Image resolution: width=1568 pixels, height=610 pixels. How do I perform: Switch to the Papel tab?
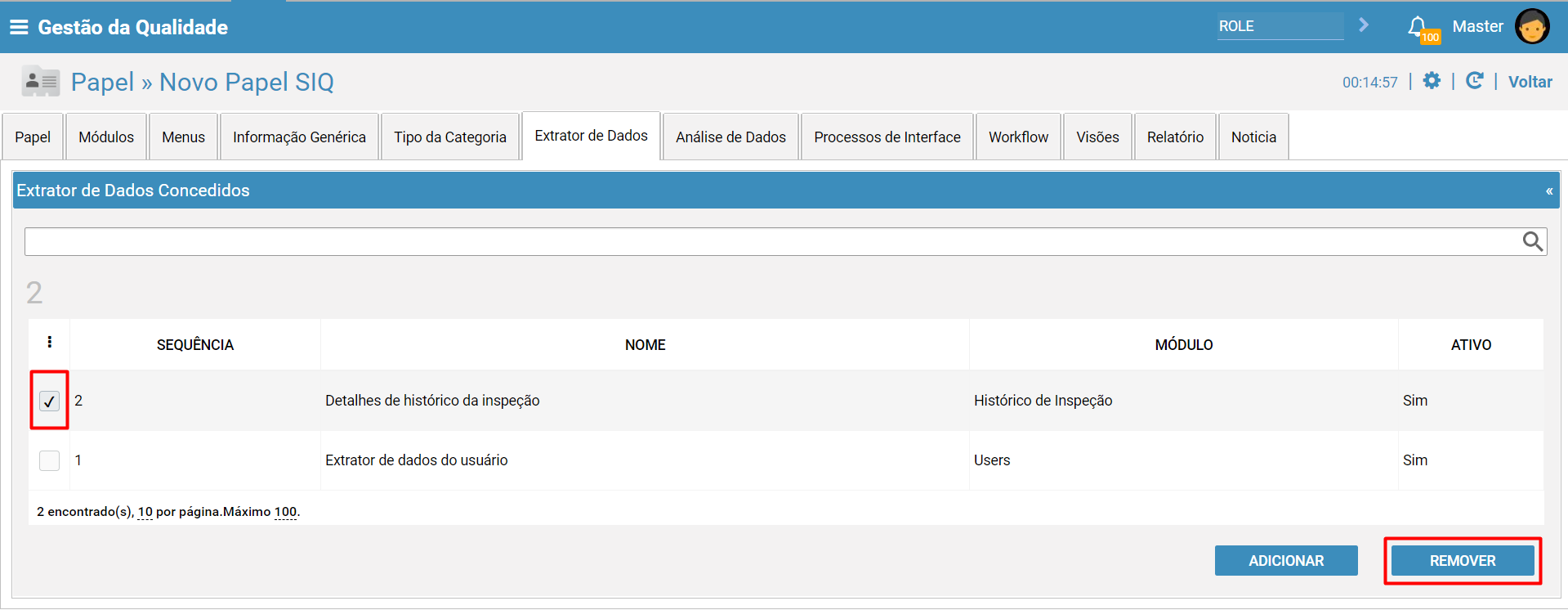point(33,137)
